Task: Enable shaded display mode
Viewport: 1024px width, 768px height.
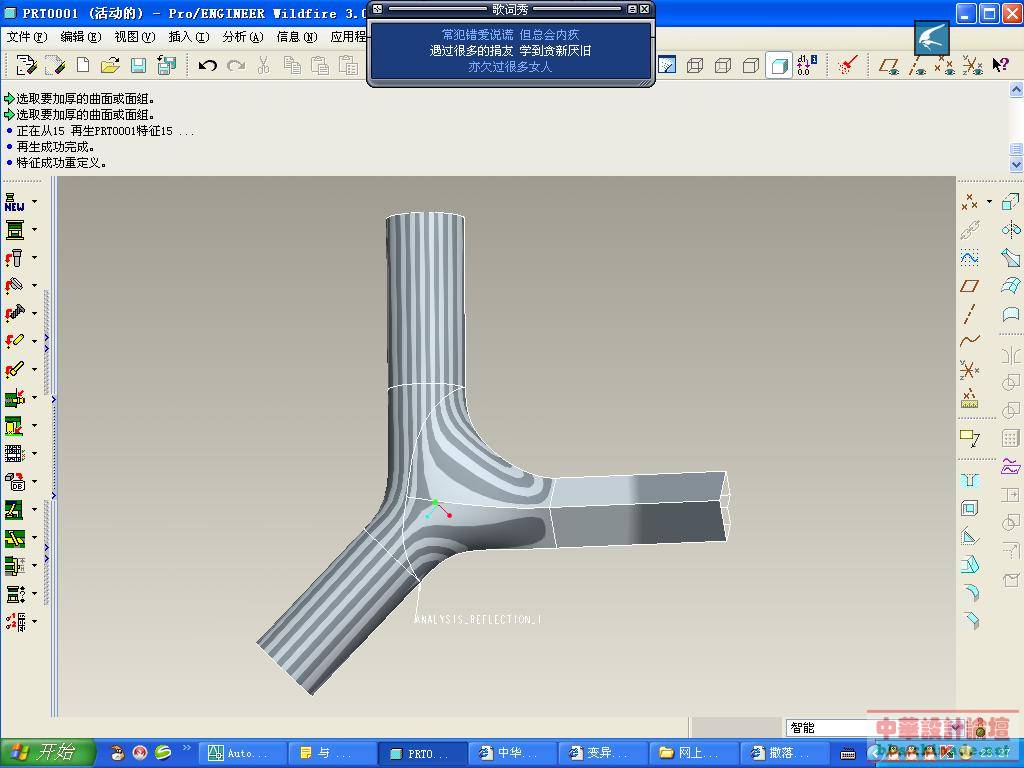Action: 778,66
